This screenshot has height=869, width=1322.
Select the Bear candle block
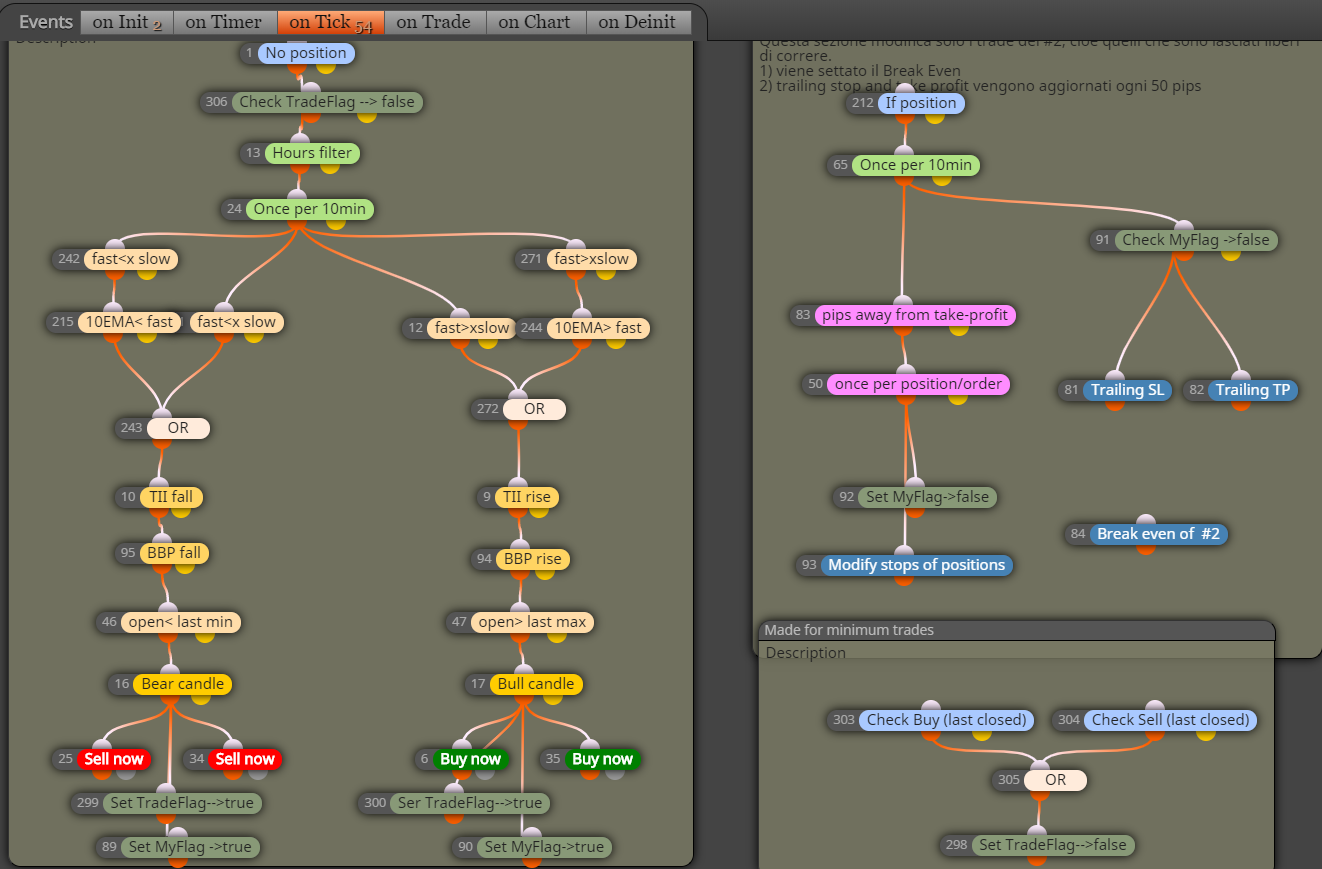pos(182,684)
